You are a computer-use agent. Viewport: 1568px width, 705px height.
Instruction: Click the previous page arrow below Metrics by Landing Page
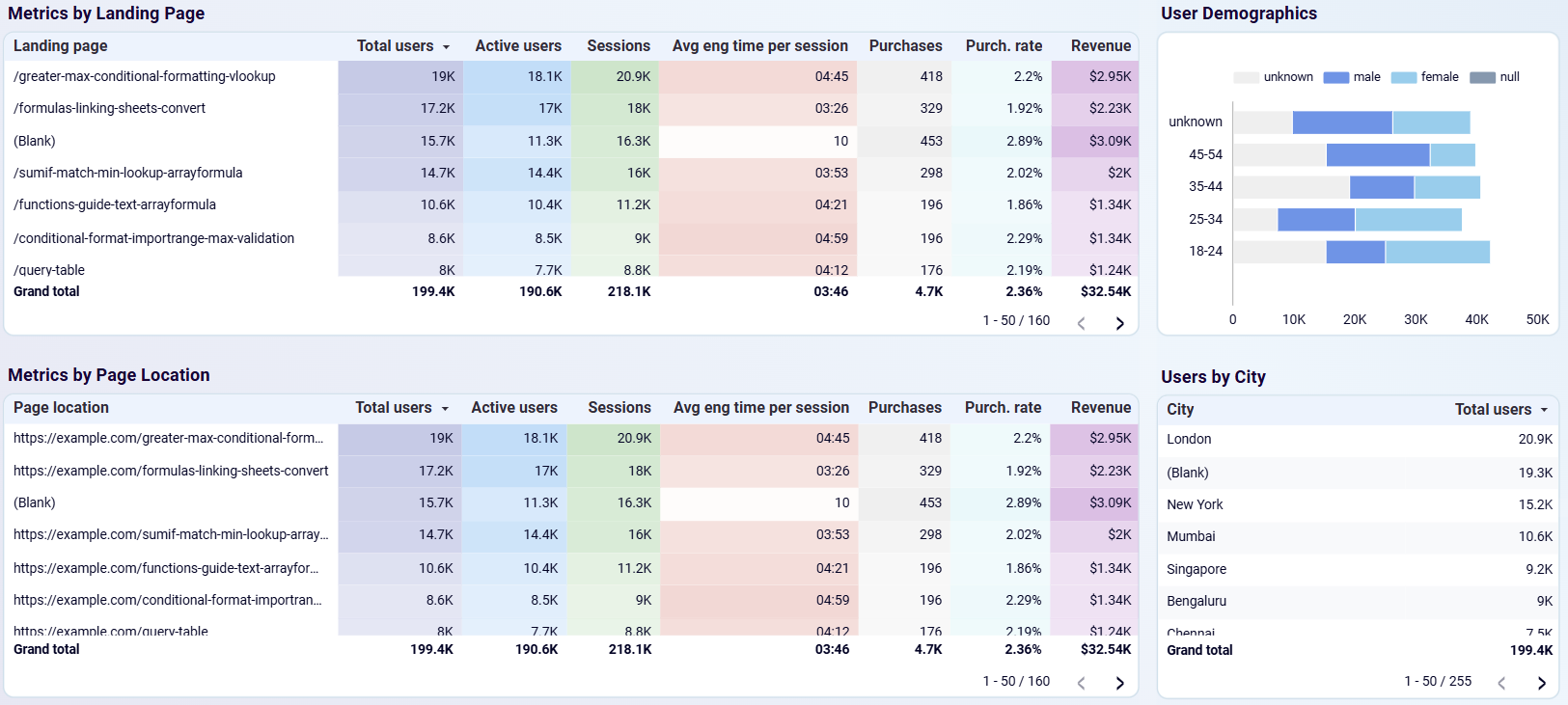click(1082, 323)
